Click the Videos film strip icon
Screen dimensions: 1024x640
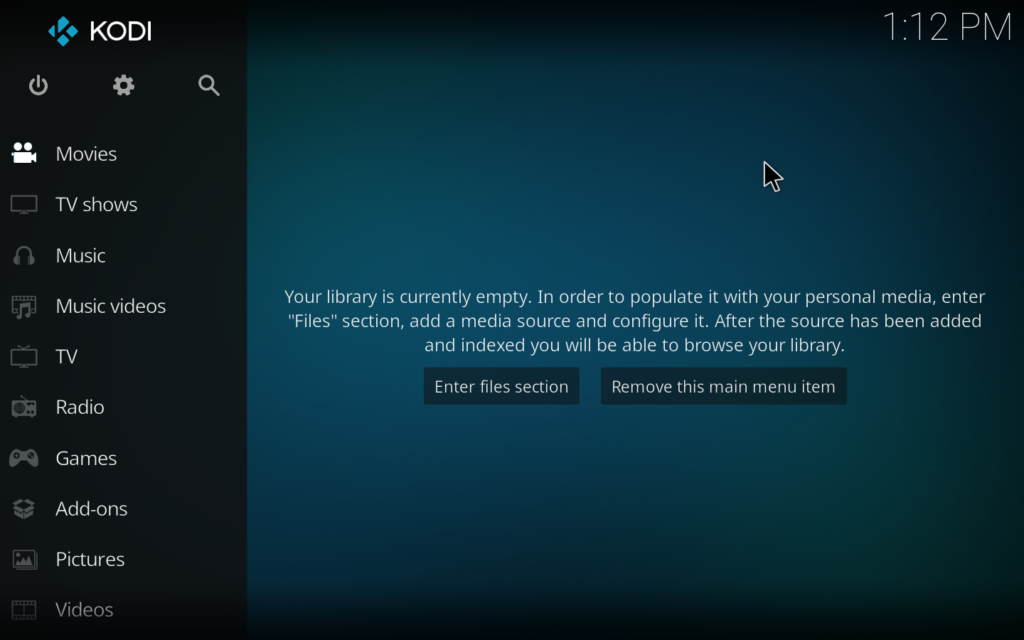24,610
